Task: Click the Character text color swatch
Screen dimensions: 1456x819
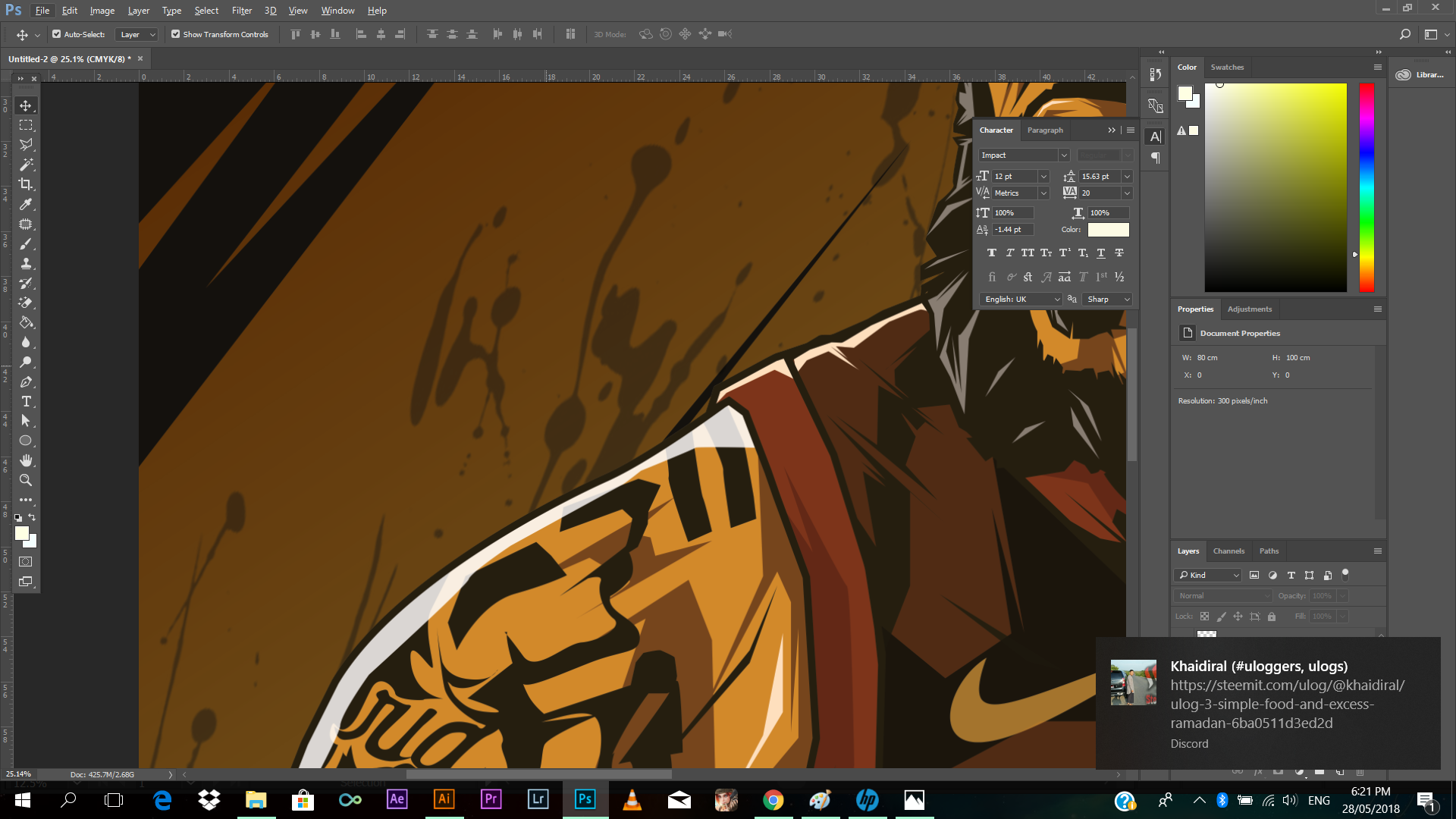Action: (x=1108, y=229)
